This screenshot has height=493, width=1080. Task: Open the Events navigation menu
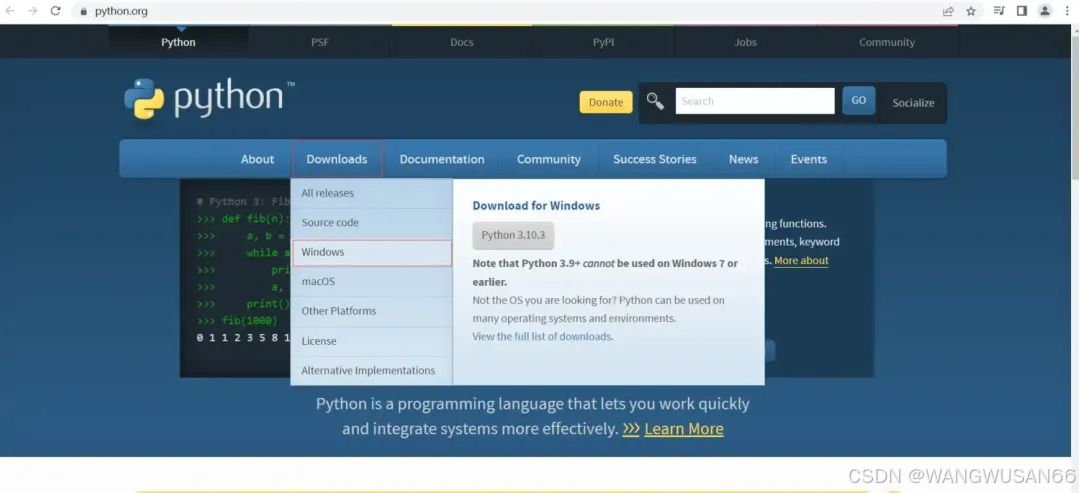click(x=809, y=159)
